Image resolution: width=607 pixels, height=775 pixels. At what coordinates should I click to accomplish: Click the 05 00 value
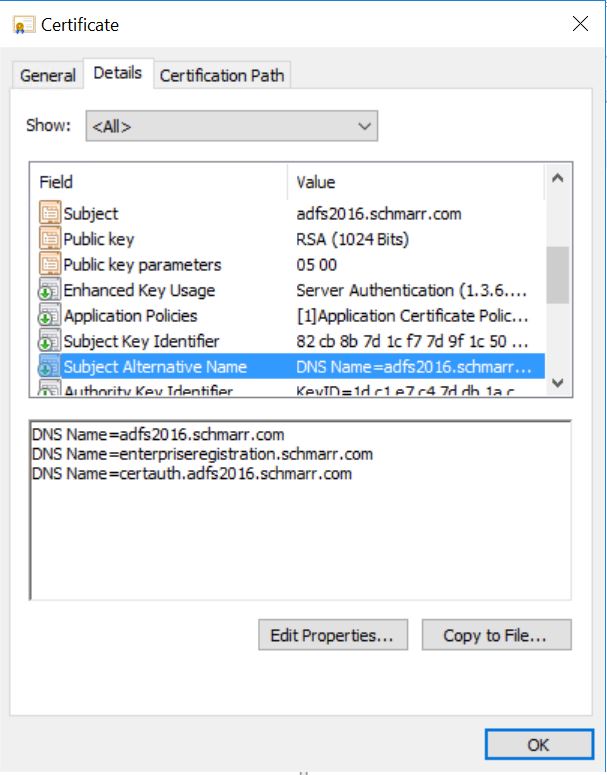(317, 265)
